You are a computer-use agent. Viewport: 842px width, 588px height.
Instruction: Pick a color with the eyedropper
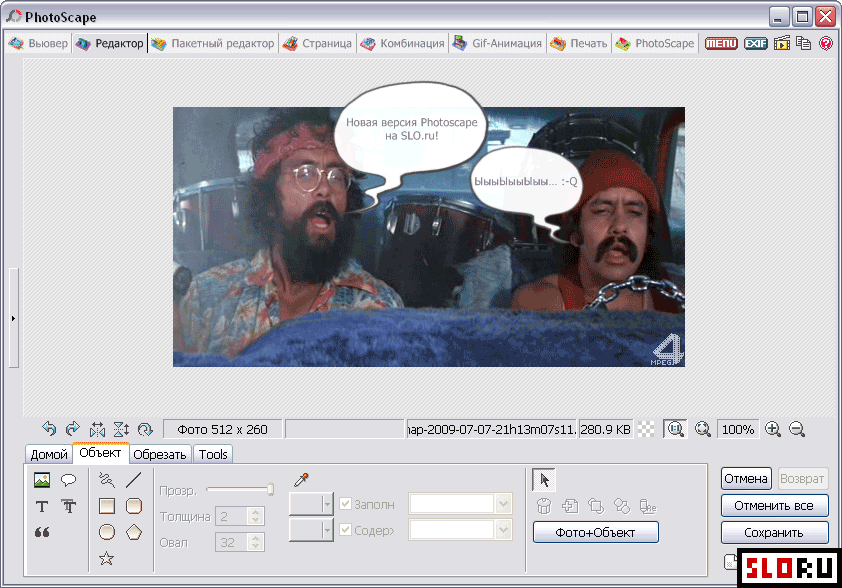301,480
